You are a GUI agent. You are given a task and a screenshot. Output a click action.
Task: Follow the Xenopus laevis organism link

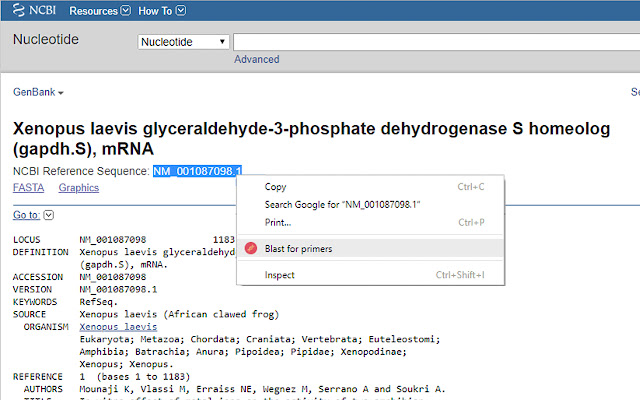pos(118,327)
